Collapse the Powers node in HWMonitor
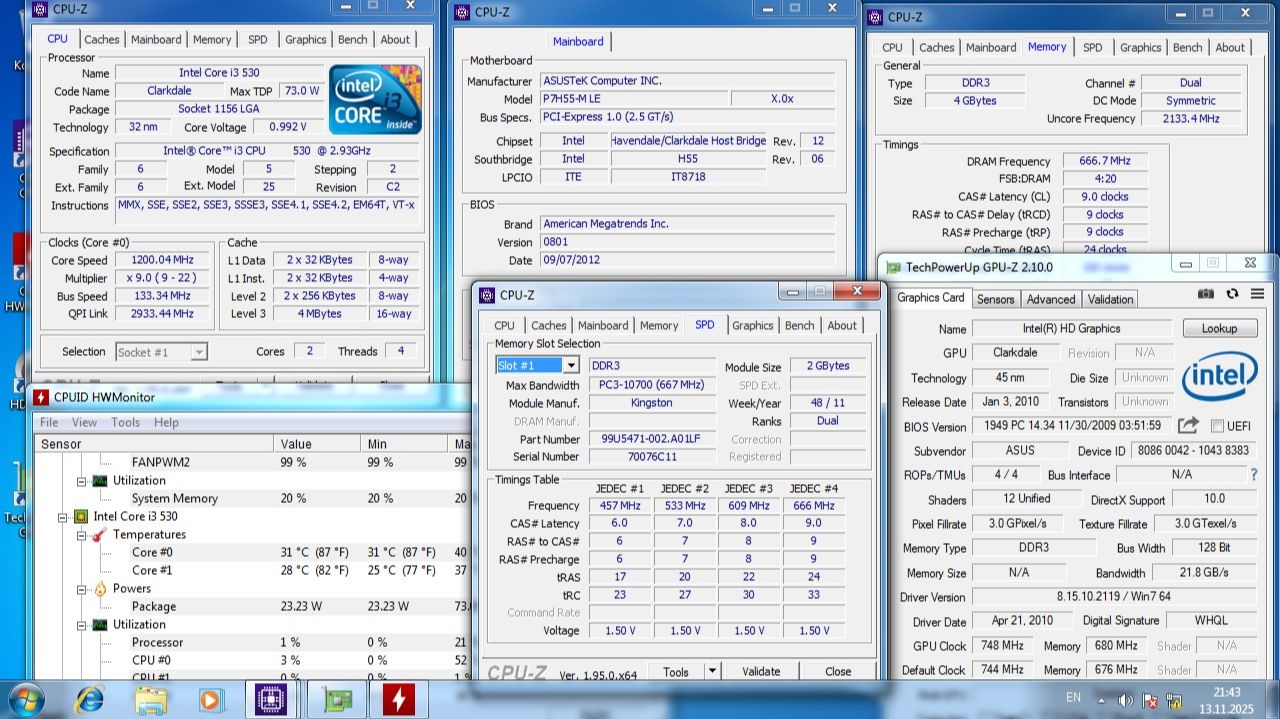This screenshot has height=719, width=1280. point(82,589)
